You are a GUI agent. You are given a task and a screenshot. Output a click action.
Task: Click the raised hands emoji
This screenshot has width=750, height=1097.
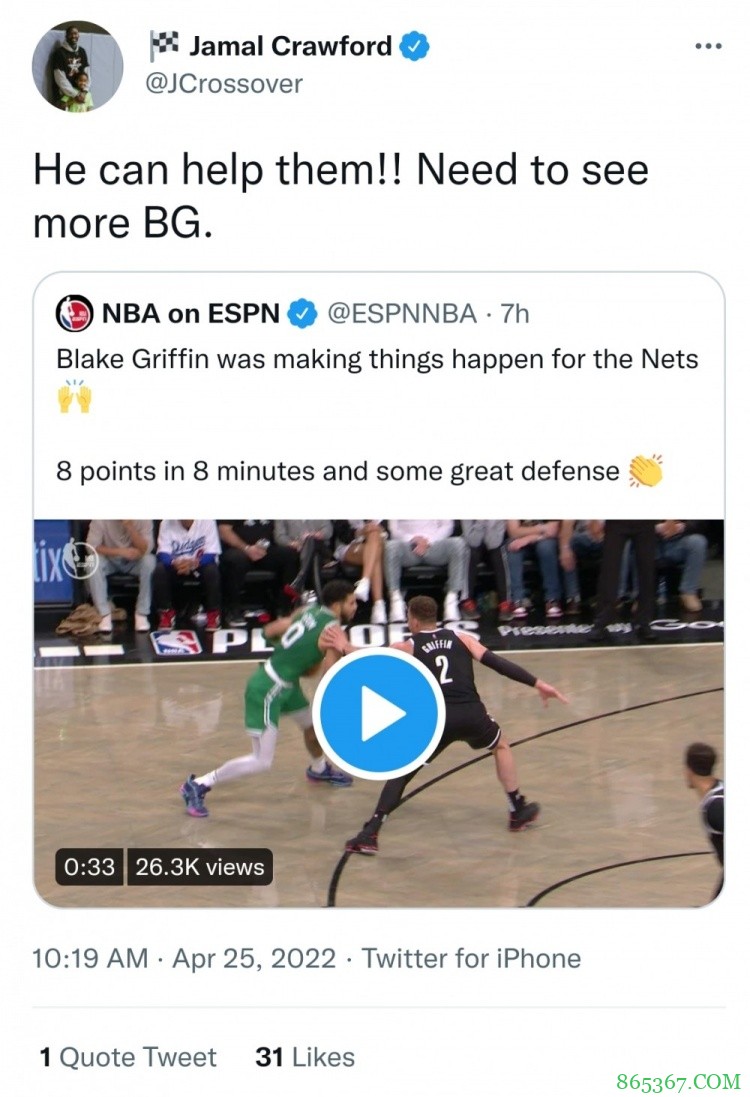74,398
